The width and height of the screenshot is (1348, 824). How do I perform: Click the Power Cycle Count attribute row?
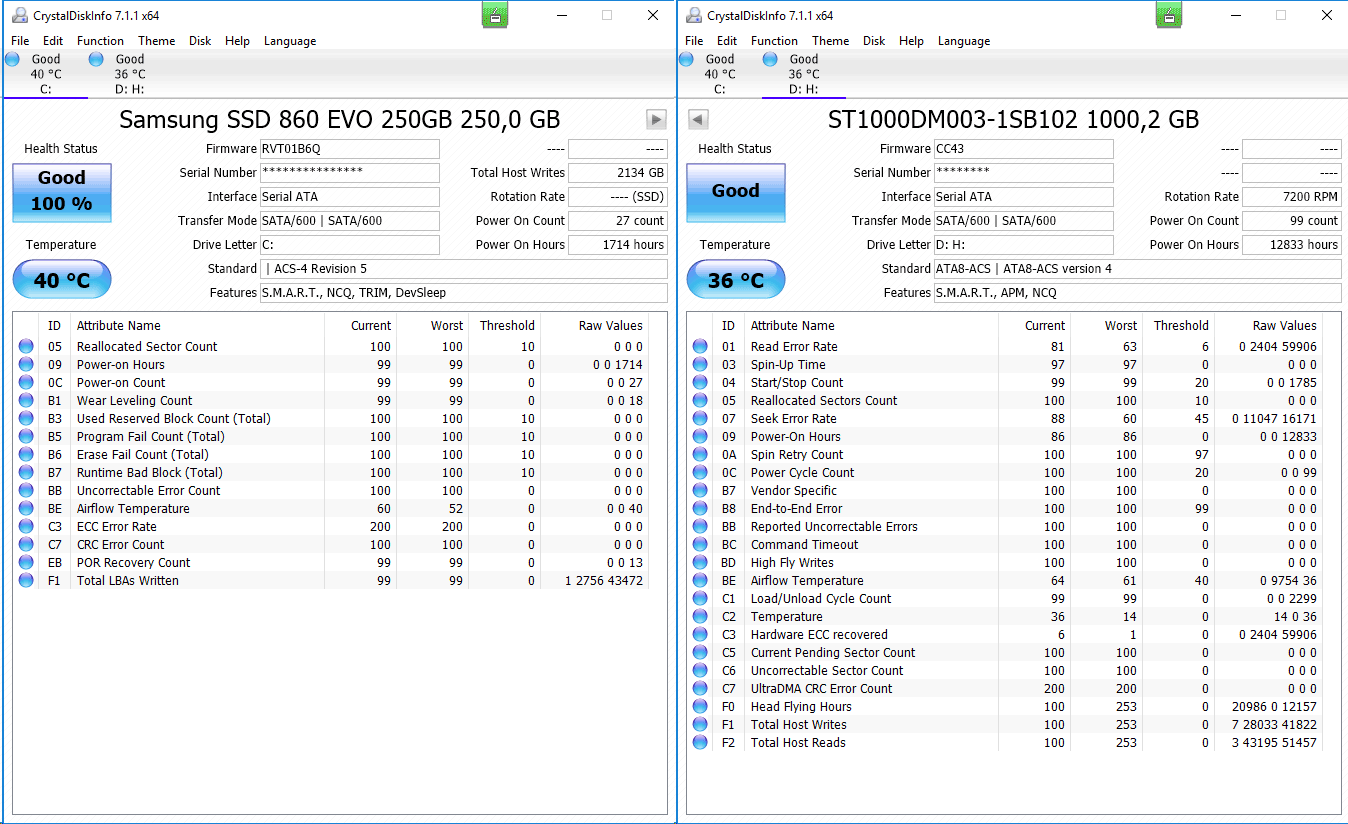tap(1005, 473)
